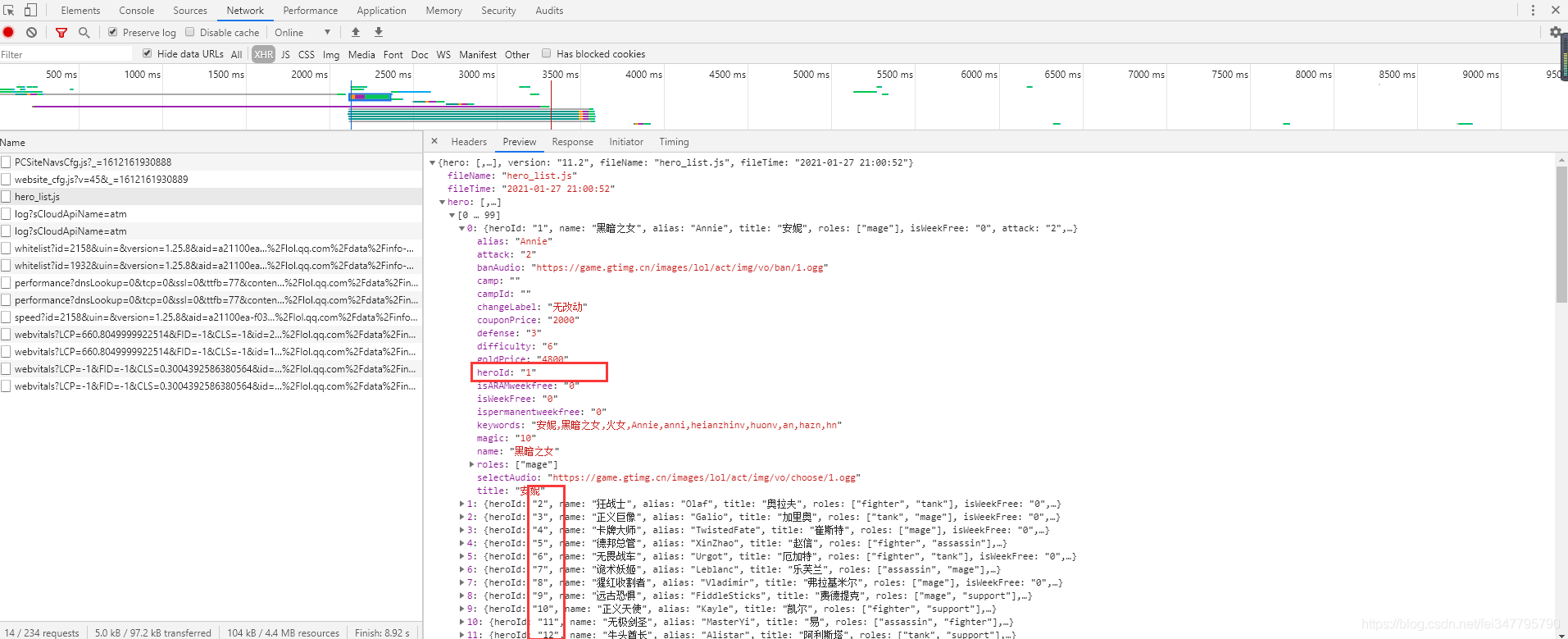The width and height of the screenshot is (1568, 639).
Task: Open the DevTools three-dot menu
Action: tap(1533, 11)
